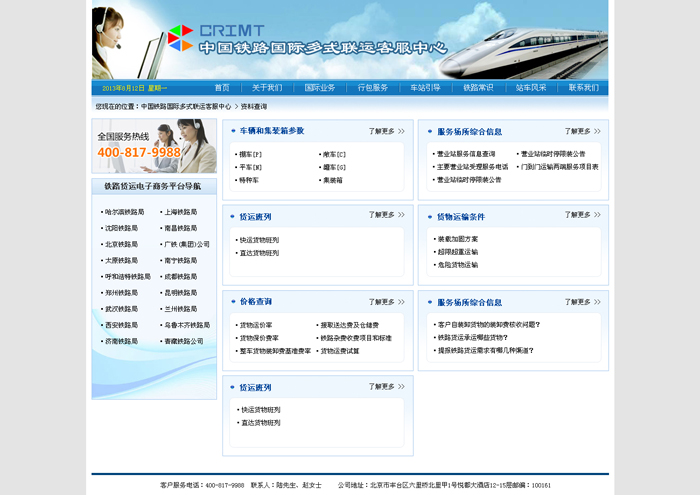The width and height of the screenshot is (700, 495).
Task: Select 行包服务 in the navigation bar
Action: tap(373, 88)
